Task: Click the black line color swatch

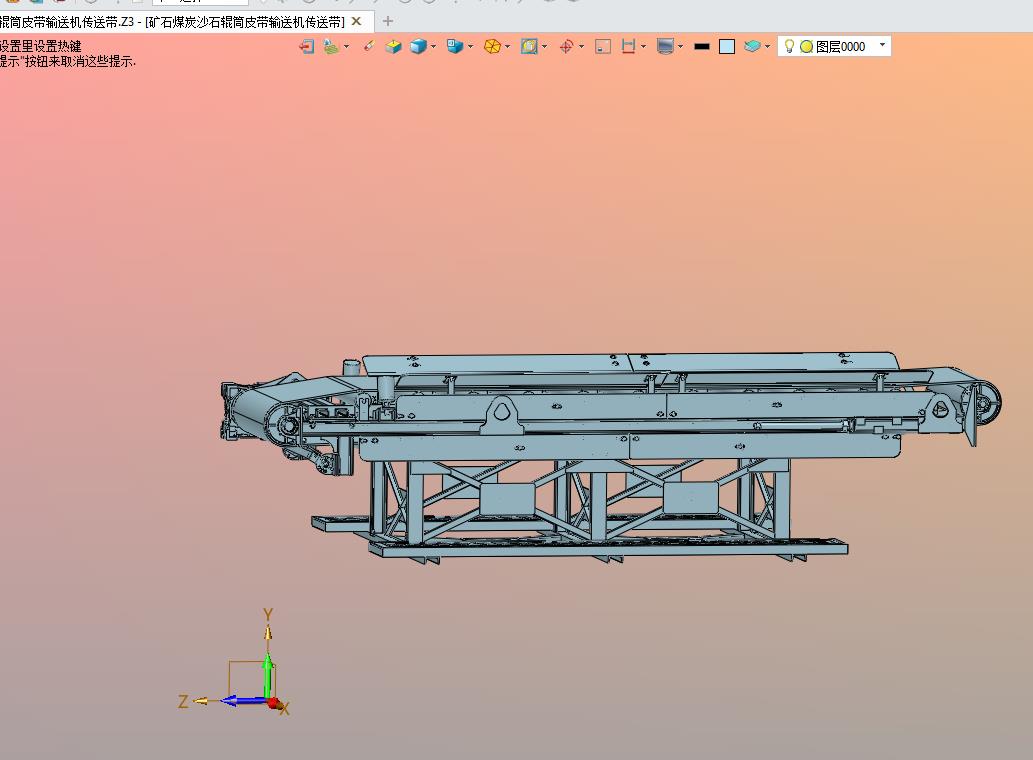Action: pos(702,46)
